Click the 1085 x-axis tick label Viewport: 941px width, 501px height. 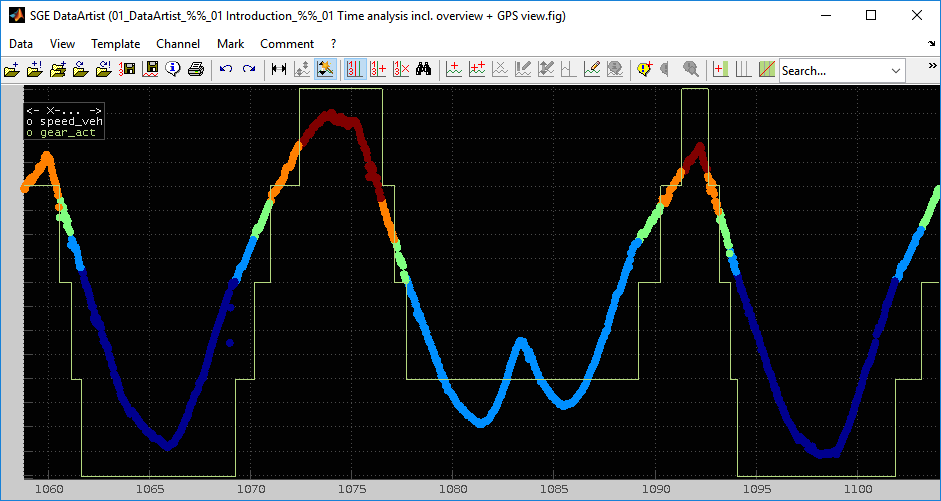click(x=553, y=489)
